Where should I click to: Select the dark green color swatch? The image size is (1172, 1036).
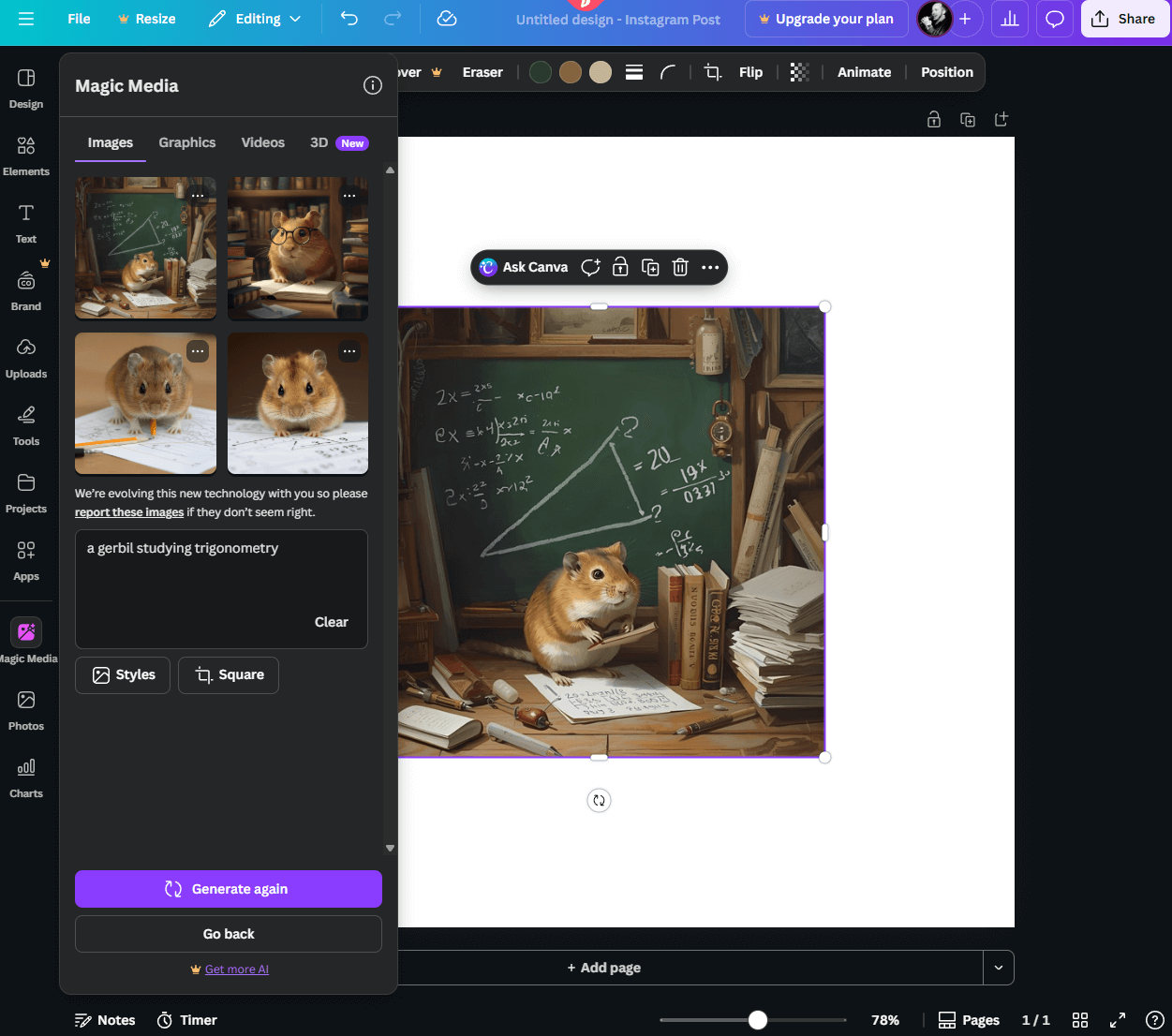(540, 71)
